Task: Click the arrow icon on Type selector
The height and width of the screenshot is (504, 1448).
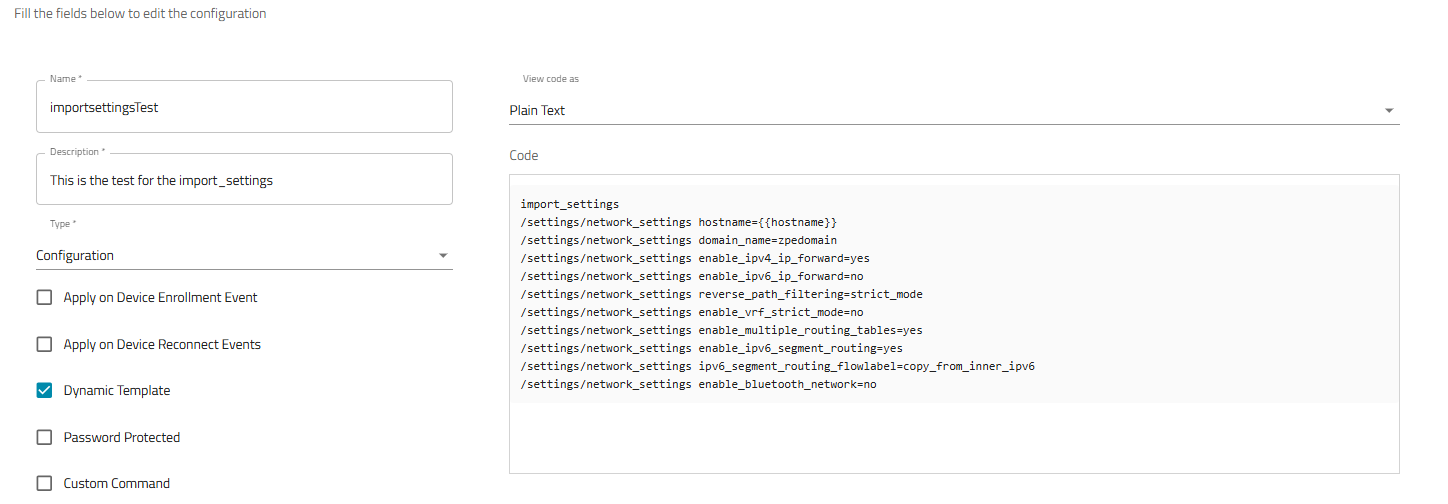Action: (x=443, y=256)
